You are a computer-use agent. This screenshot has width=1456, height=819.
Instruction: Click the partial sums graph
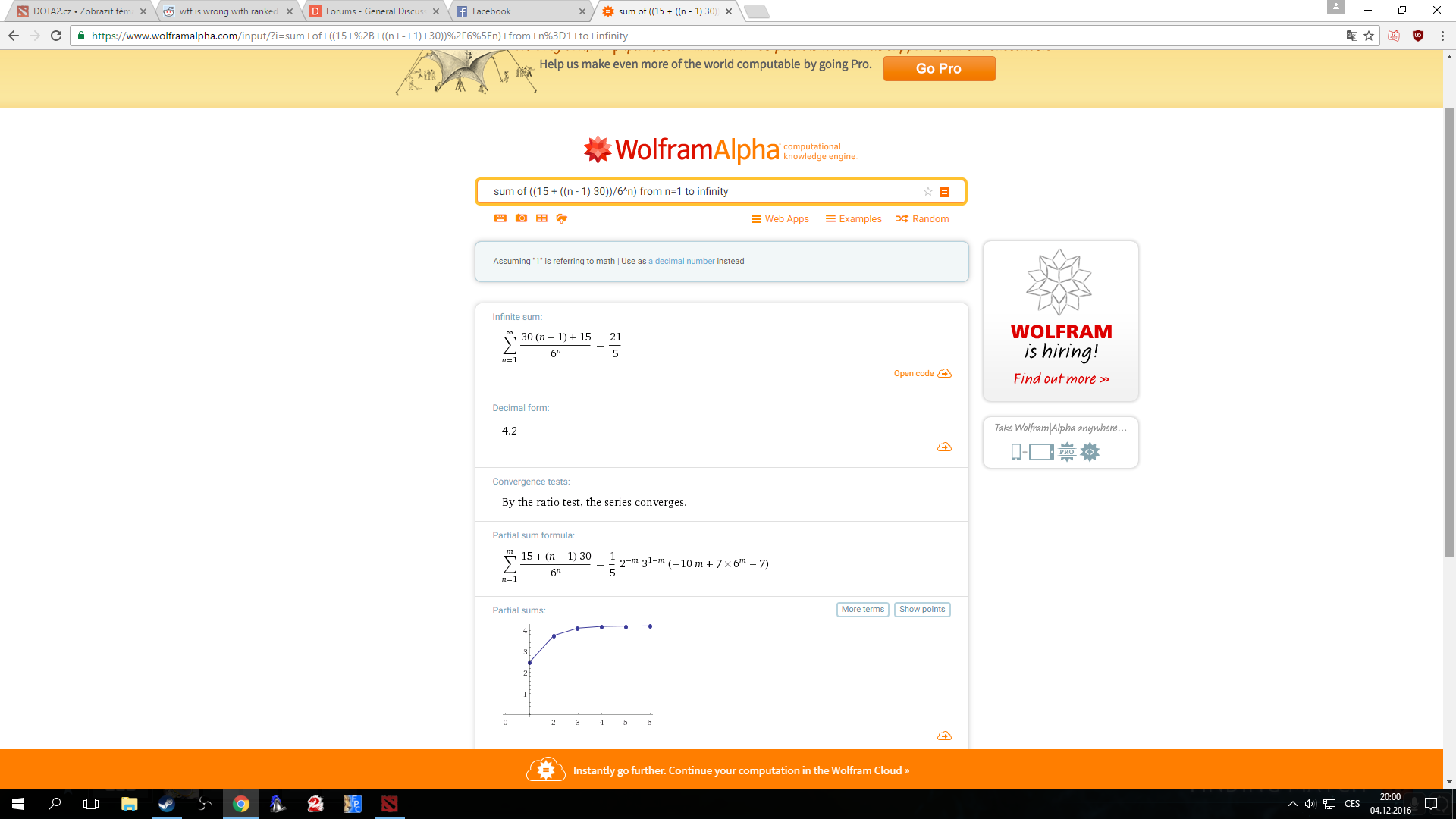[578, 674]
